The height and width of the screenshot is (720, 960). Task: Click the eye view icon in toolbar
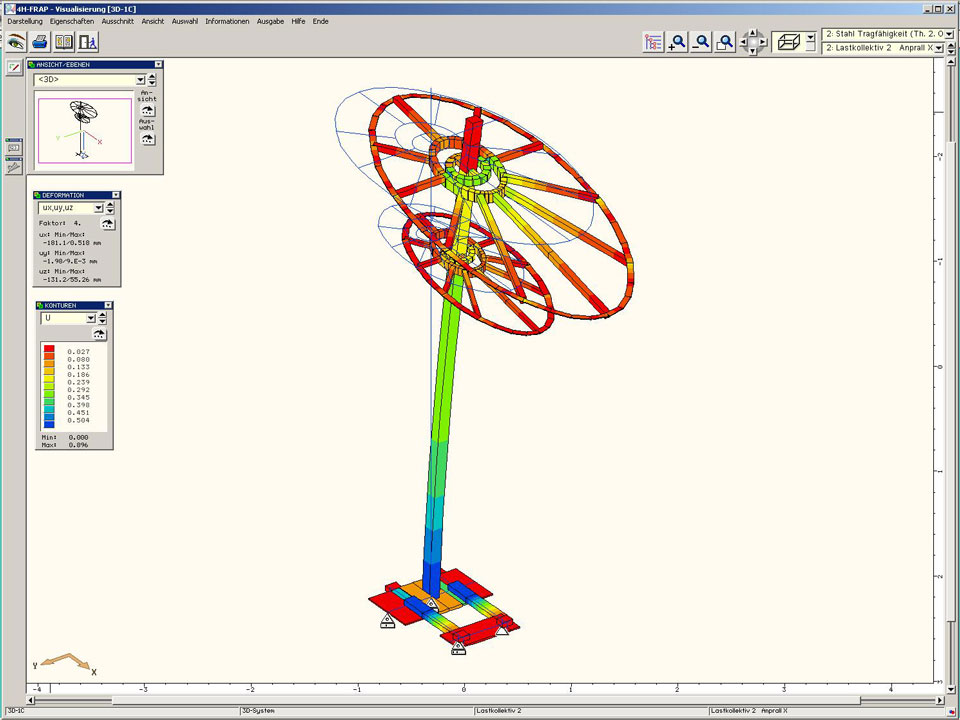pyautogui.click(x=15, y=42)
